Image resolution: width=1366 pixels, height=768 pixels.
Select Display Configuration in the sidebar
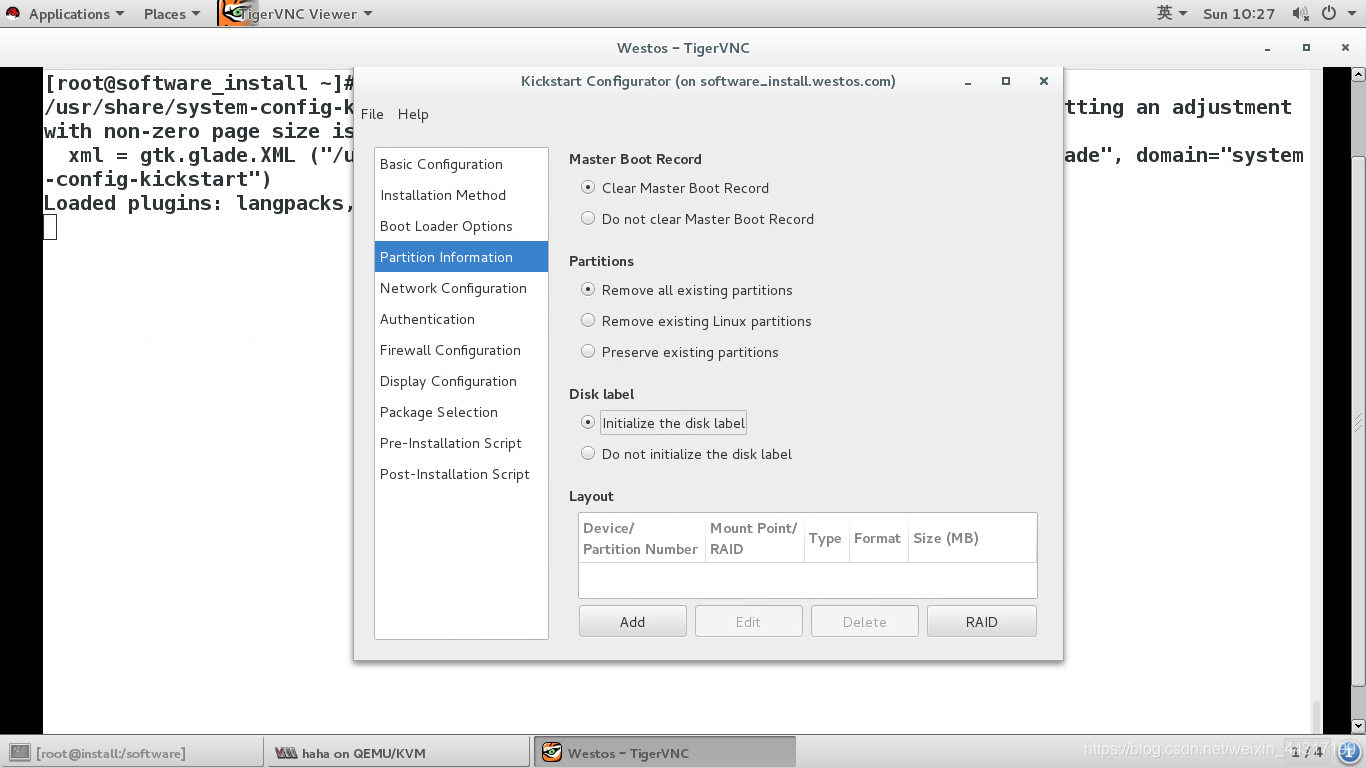[x=461, y=381]
